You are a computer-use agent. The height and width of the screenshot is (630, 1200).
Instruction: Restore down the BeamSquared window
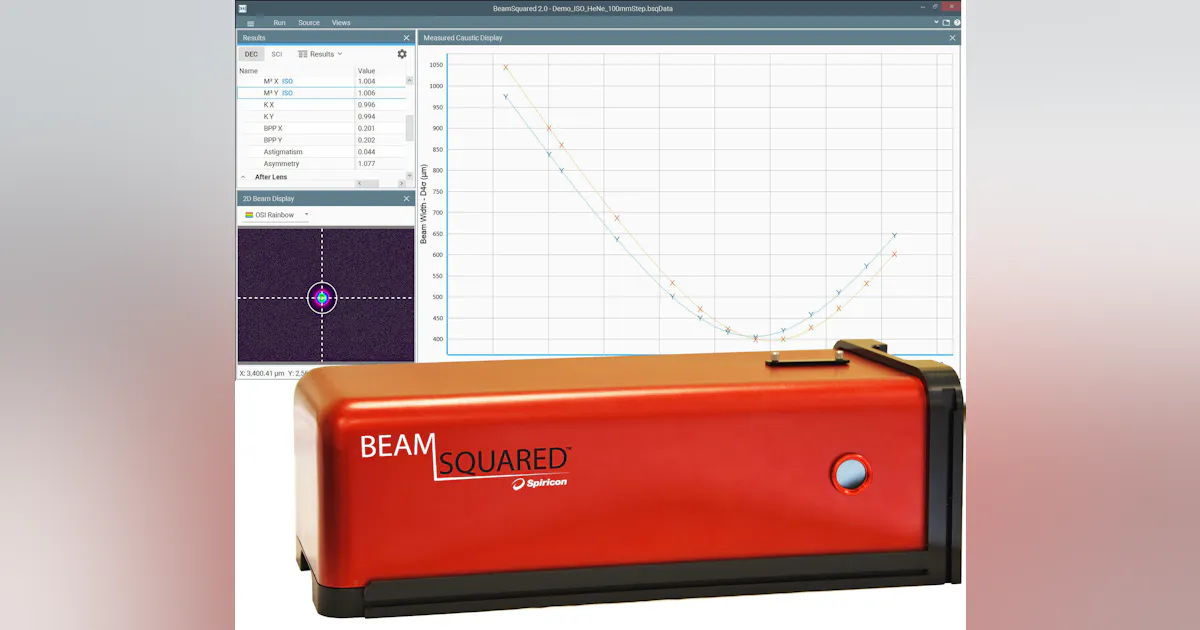(935, 7)
